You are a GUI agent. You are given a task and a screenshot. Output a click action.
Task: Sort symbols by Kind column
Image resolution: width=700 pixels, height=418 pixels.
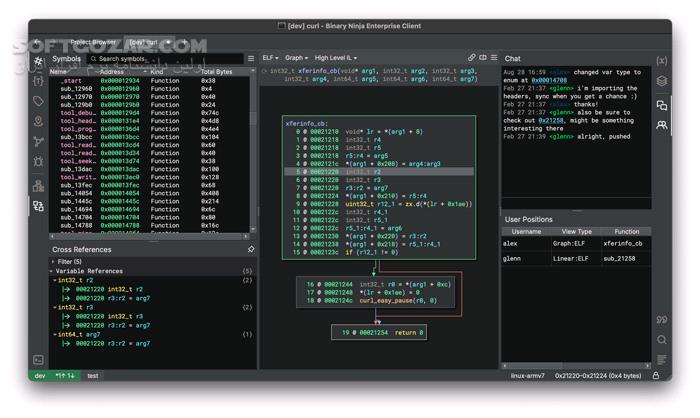(x=174, y=71)
